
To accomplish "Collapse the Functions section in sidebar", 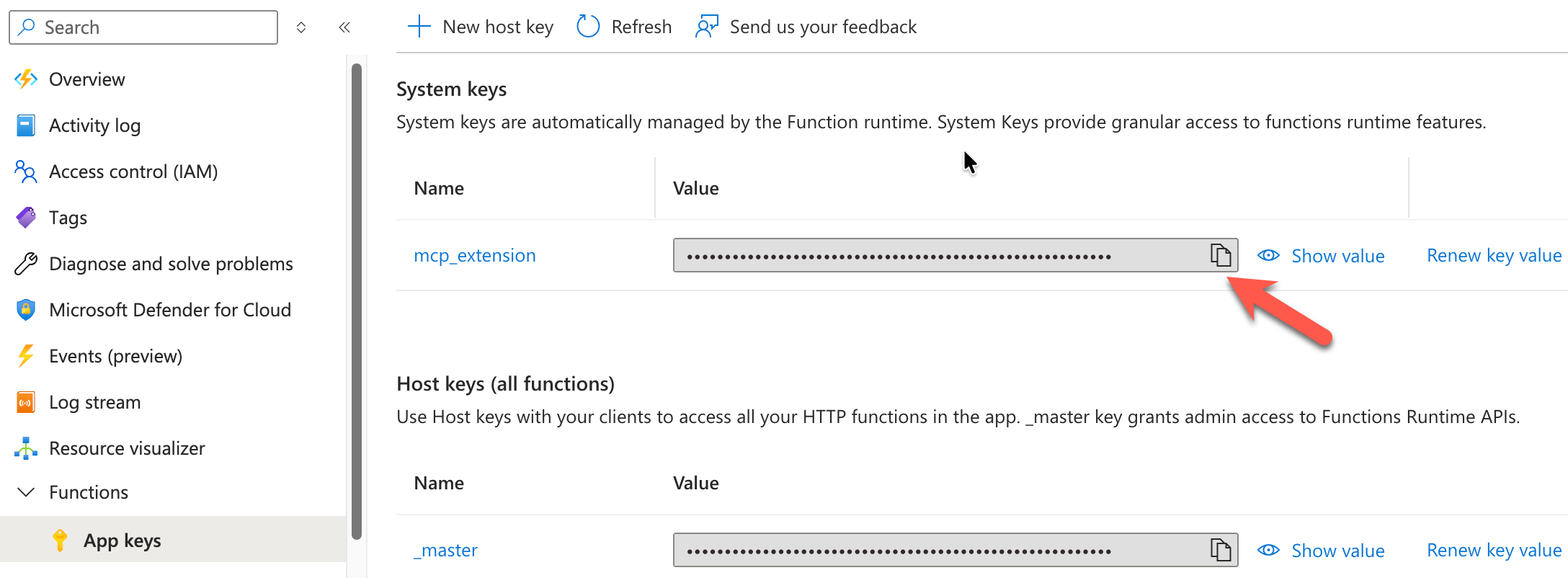I will (26, 492).
